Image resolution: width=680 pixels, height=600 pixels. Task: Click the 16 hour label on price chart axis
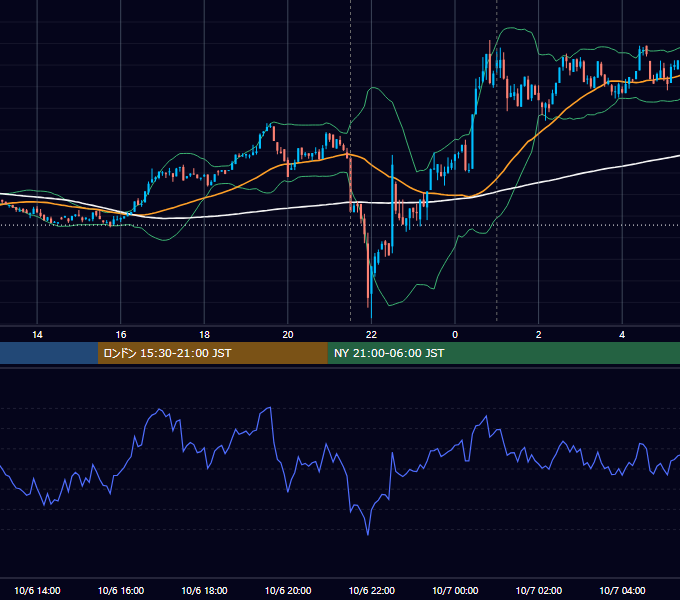121,335
